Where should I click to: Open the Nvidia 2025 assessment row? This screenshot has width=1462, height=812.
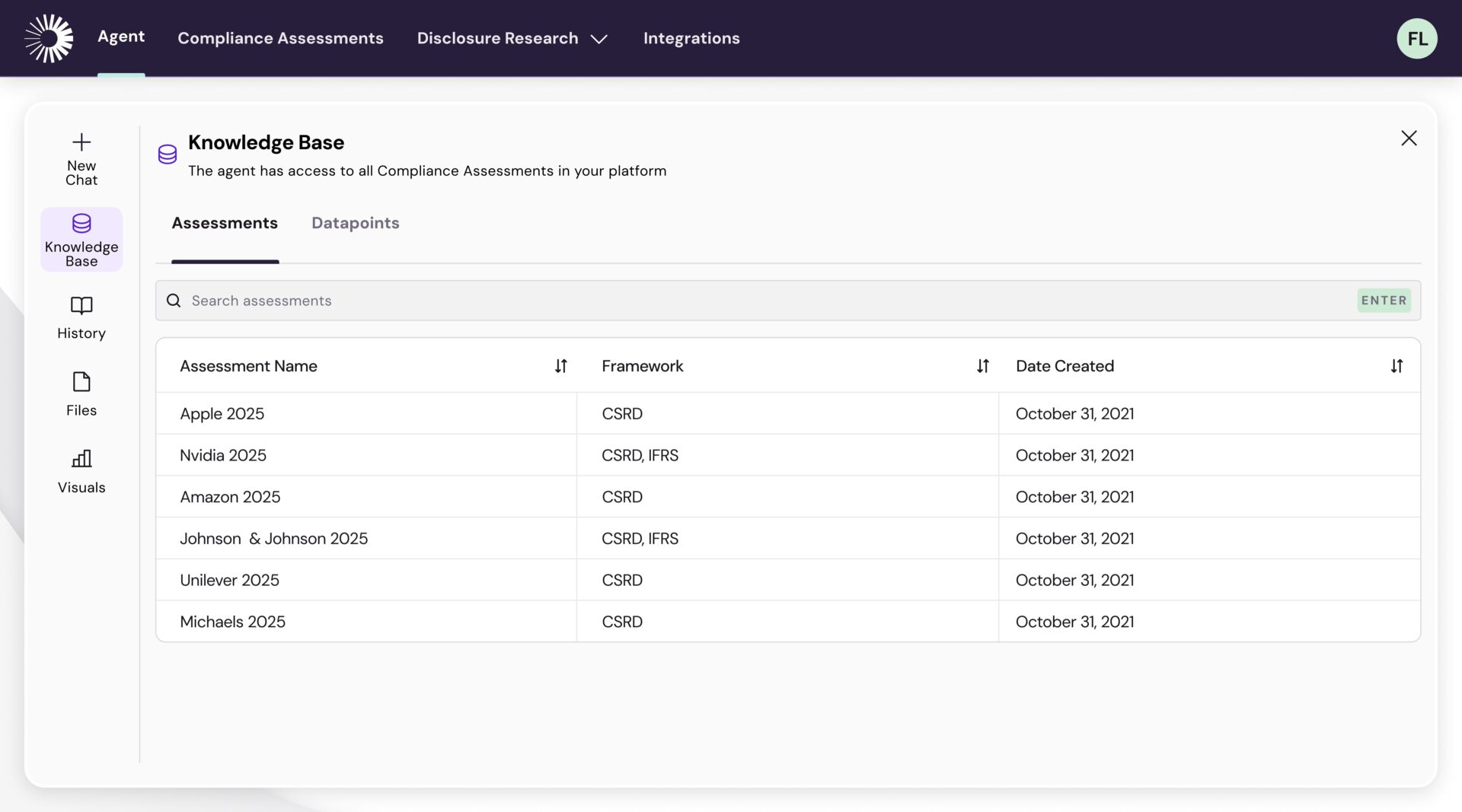click(x=223, y=455)
